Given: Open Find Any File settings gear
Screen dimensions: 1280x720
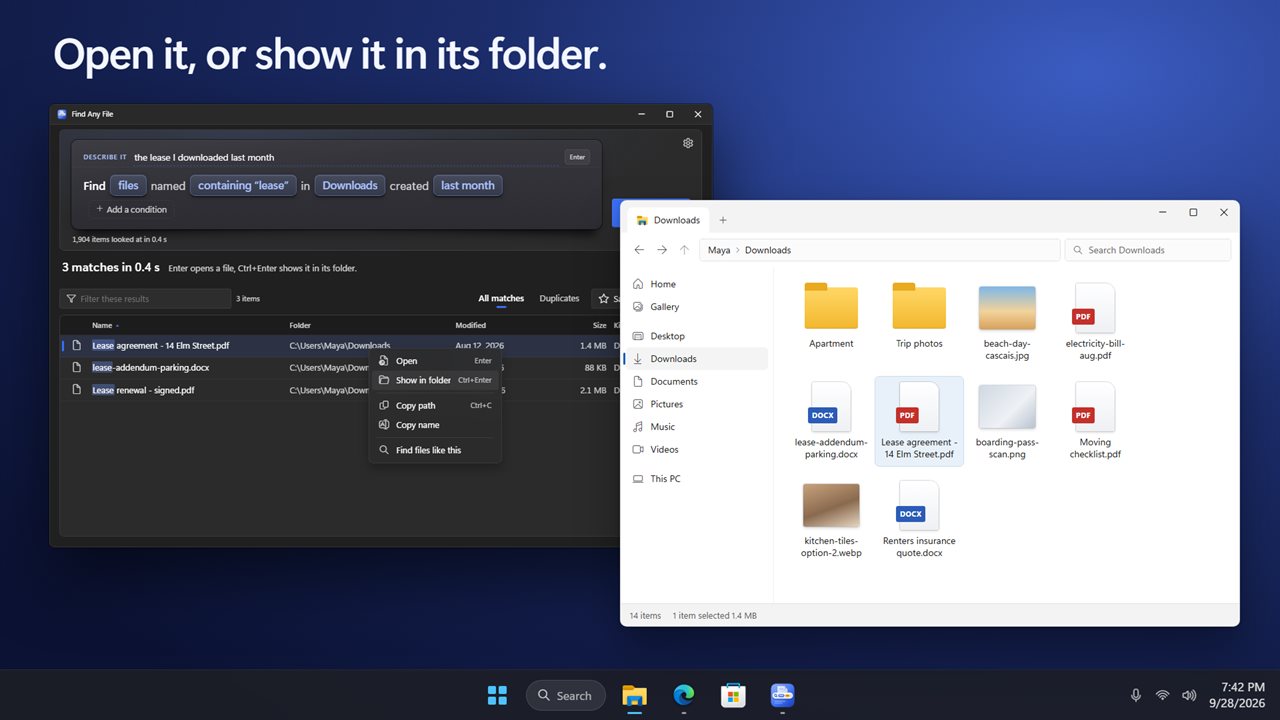Looking at the screenshot, I should 688,143.
